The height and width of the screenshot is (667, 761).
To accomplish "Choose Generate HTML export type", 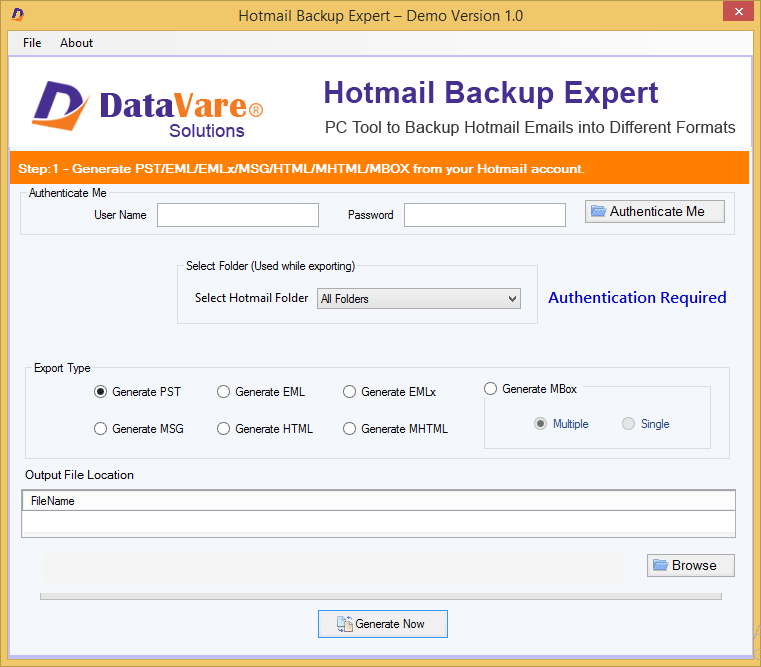I will pos(223,429).
